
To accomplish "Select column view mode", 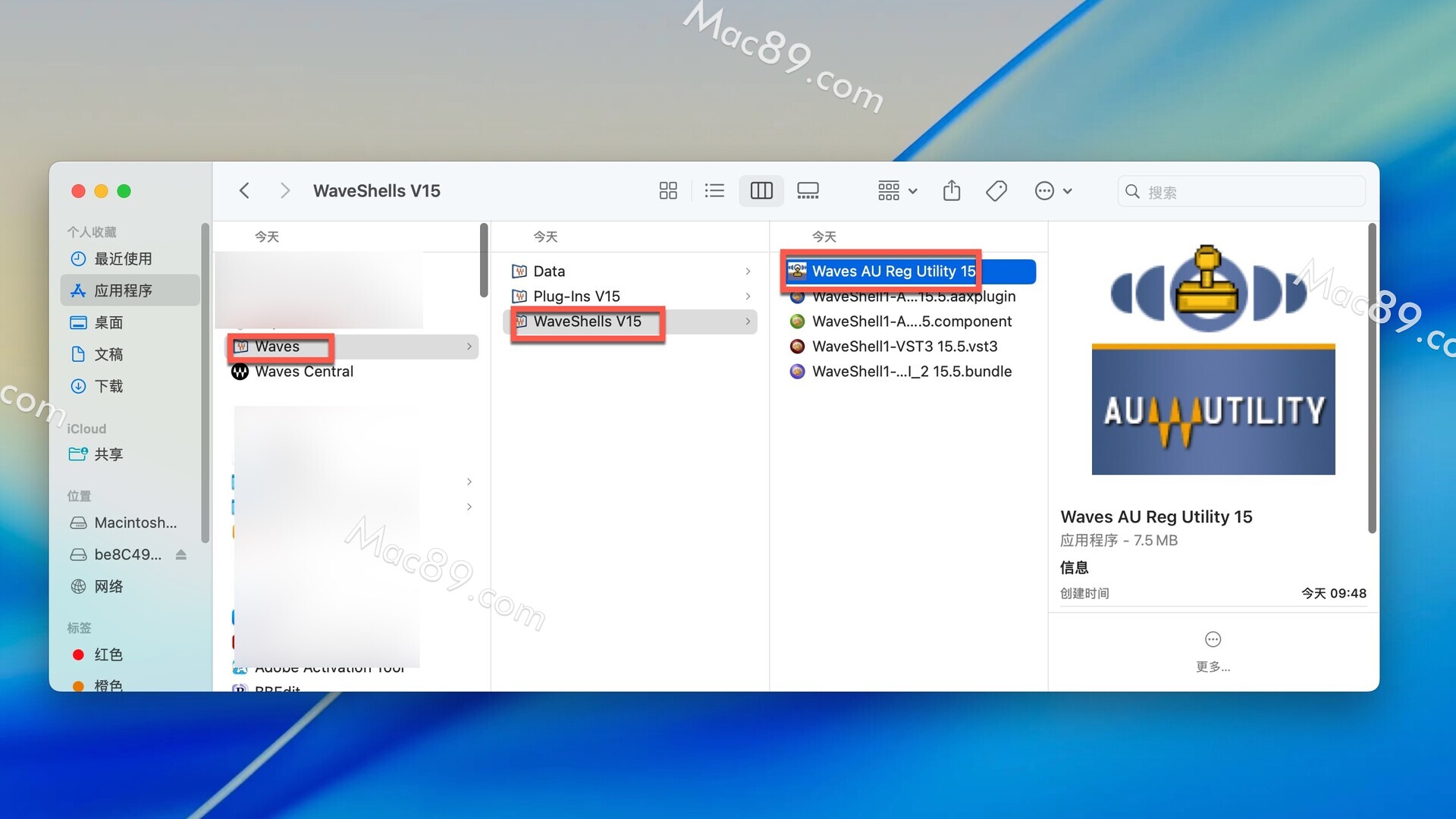I will [761, 190].
